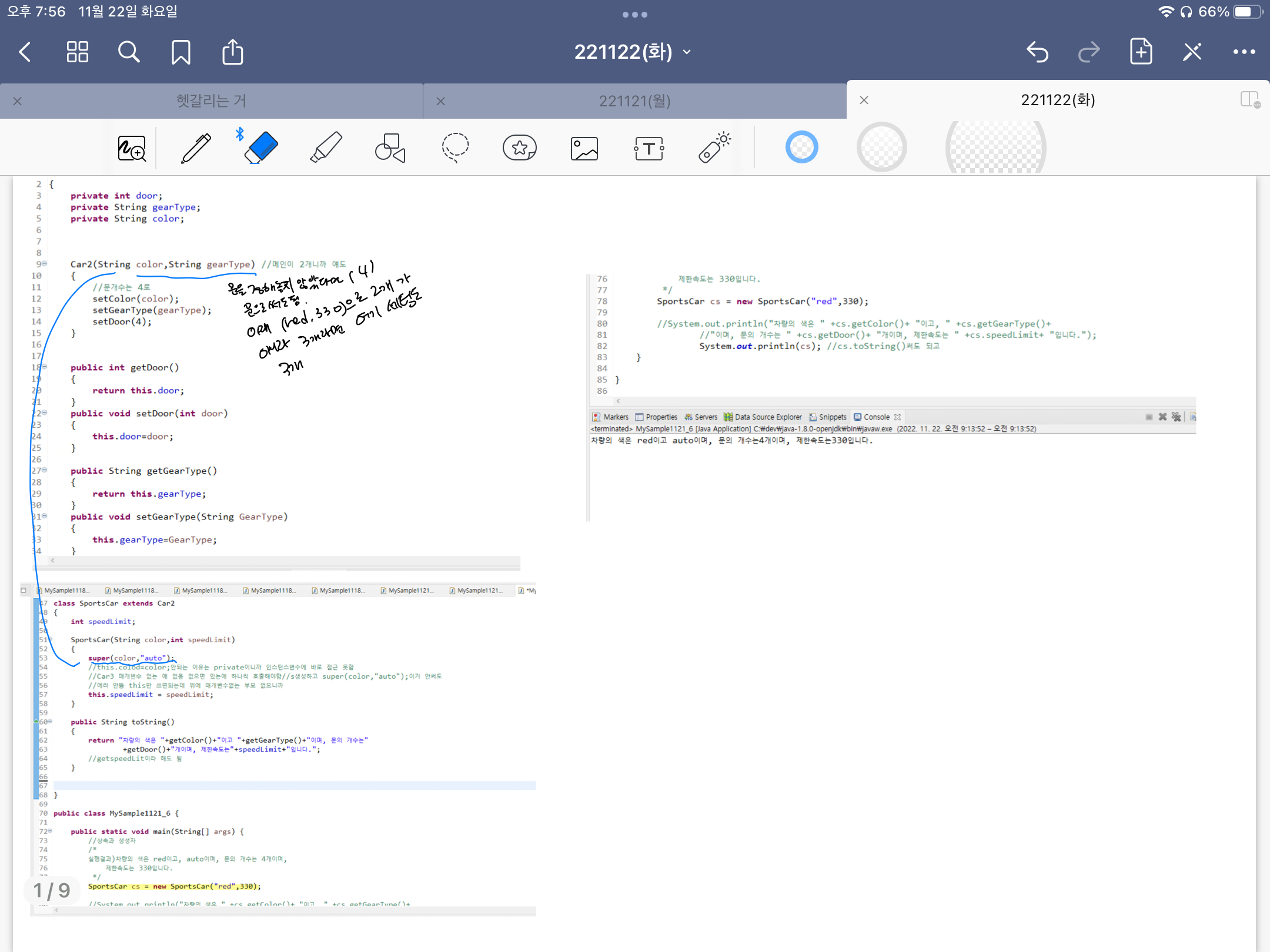Viewport: 1270px width, 952px height.
Task: Switch to the 221121(월) tab
Action: [635, 100]
